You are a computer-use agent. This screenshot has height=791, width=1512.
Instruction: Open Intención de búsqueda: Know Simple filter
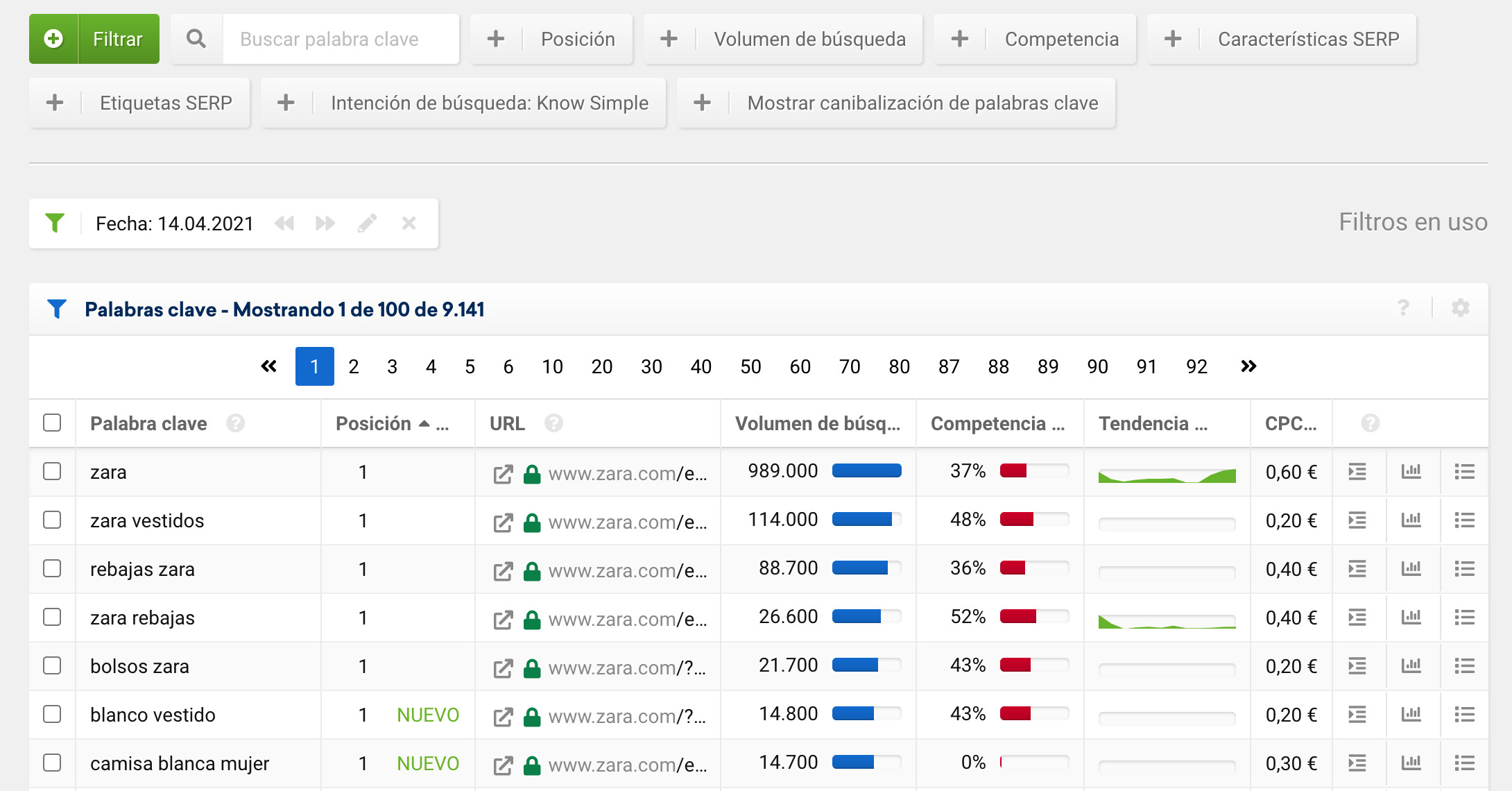click(463, 103)
